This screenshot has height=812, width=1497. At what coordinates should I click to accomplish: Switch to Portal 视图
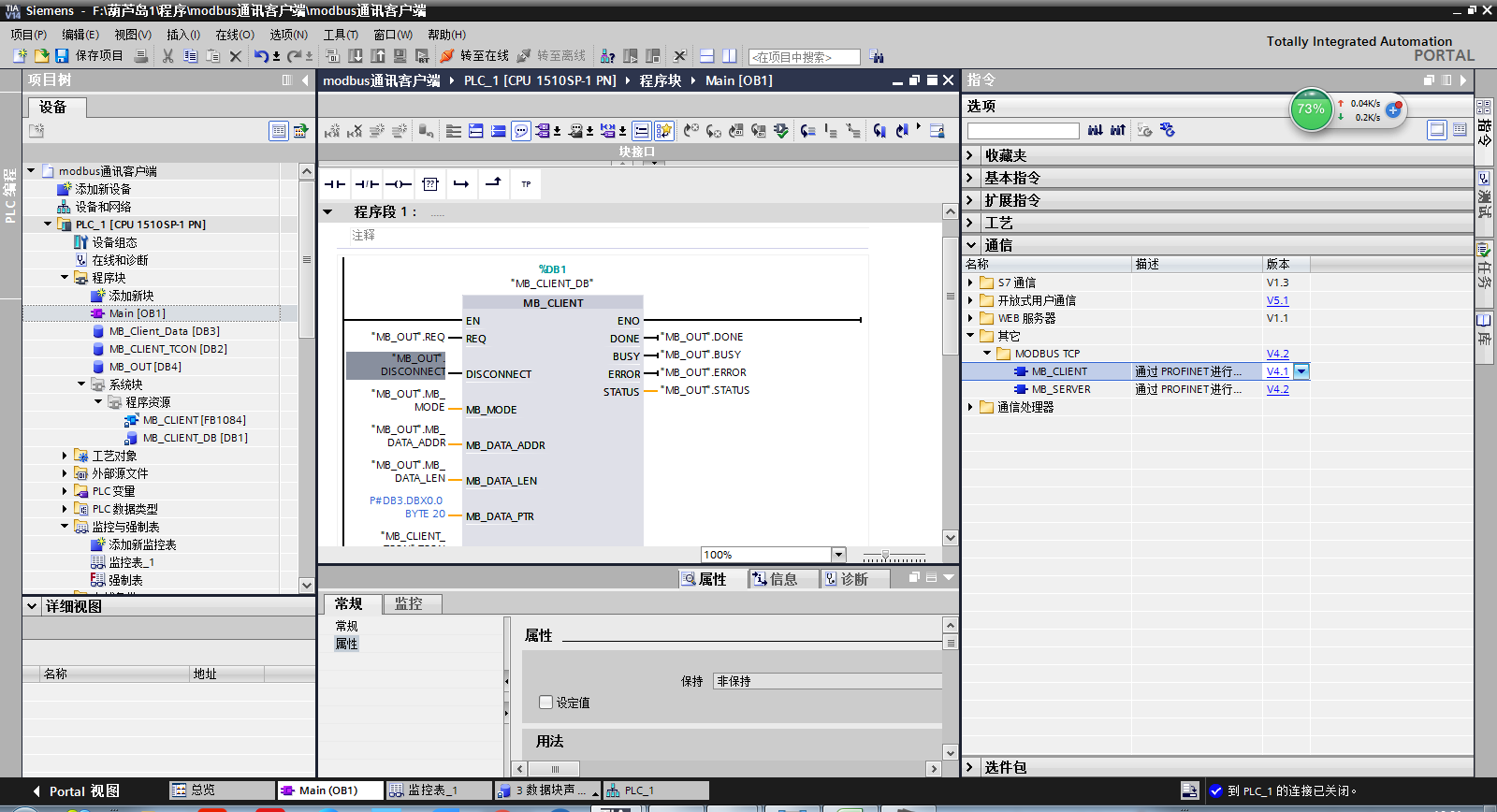[77, 791]
